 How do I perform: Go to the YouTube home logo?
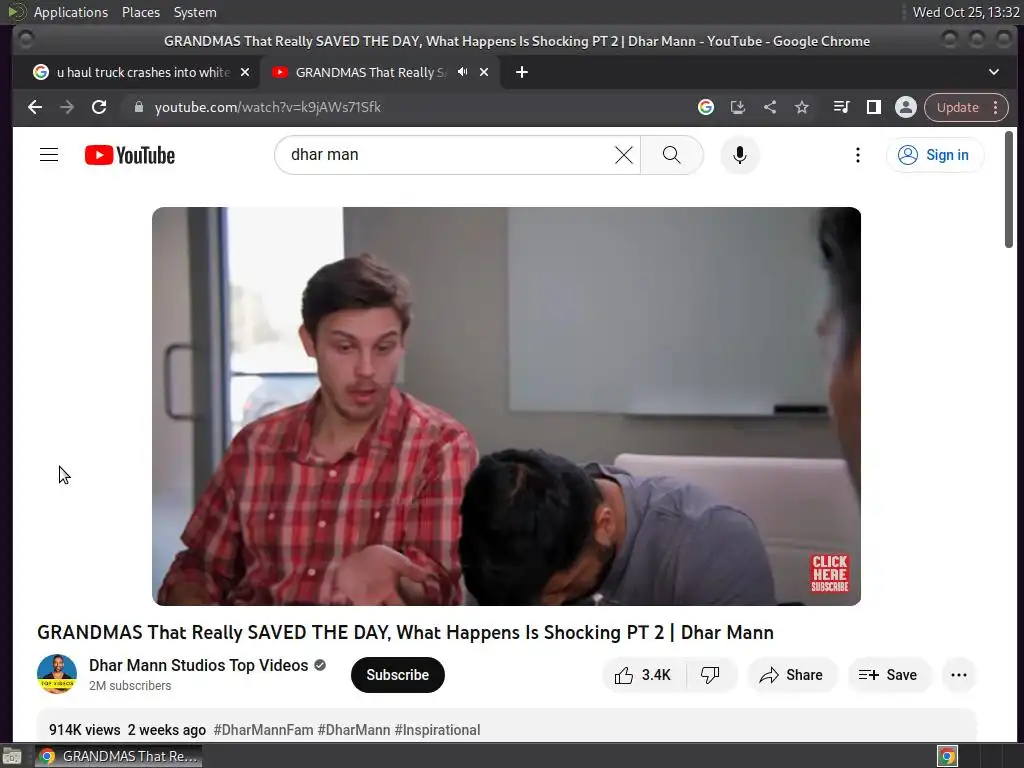pos(130,155)
